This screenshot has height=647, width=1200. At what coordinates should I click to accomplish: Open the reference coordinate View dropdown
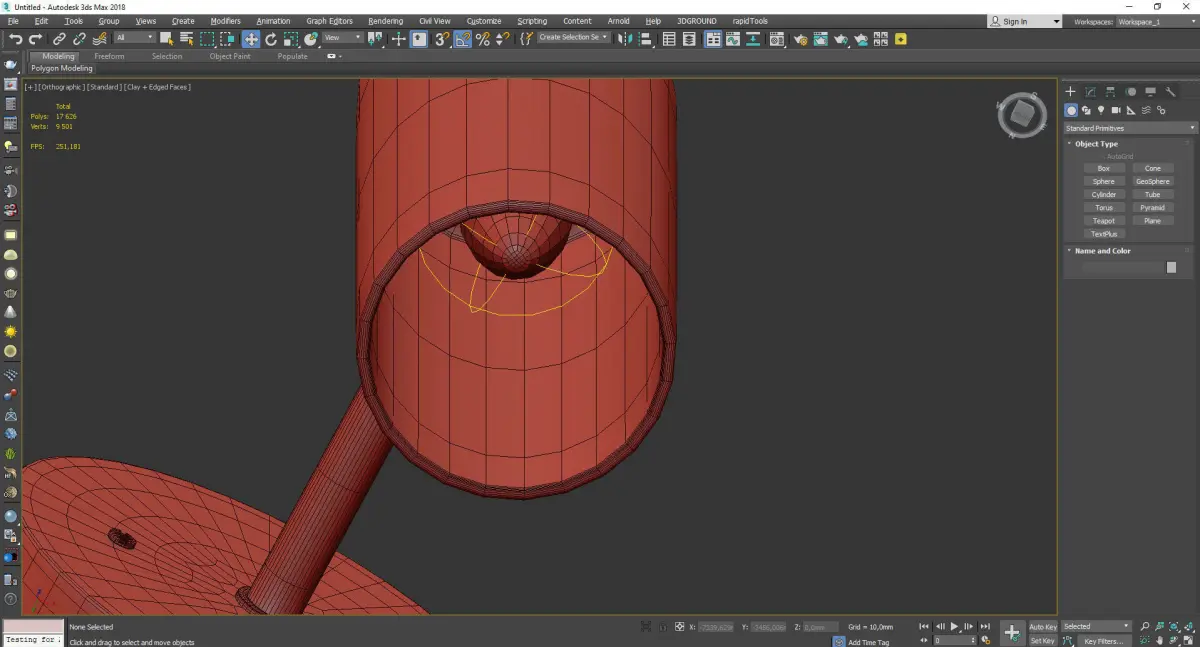tap(342, 38)
